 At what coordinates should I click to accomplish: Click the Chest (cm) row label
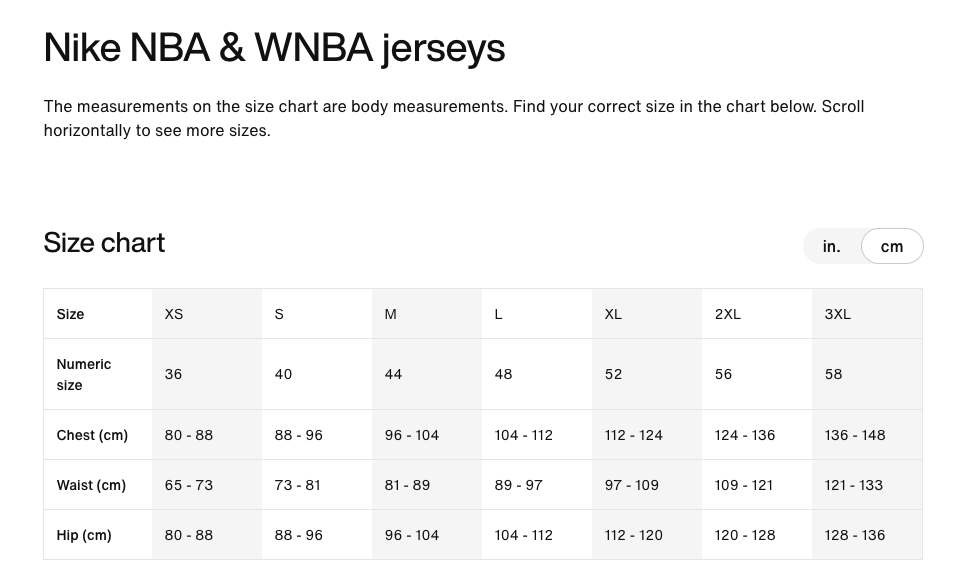(x=92, y=435)
